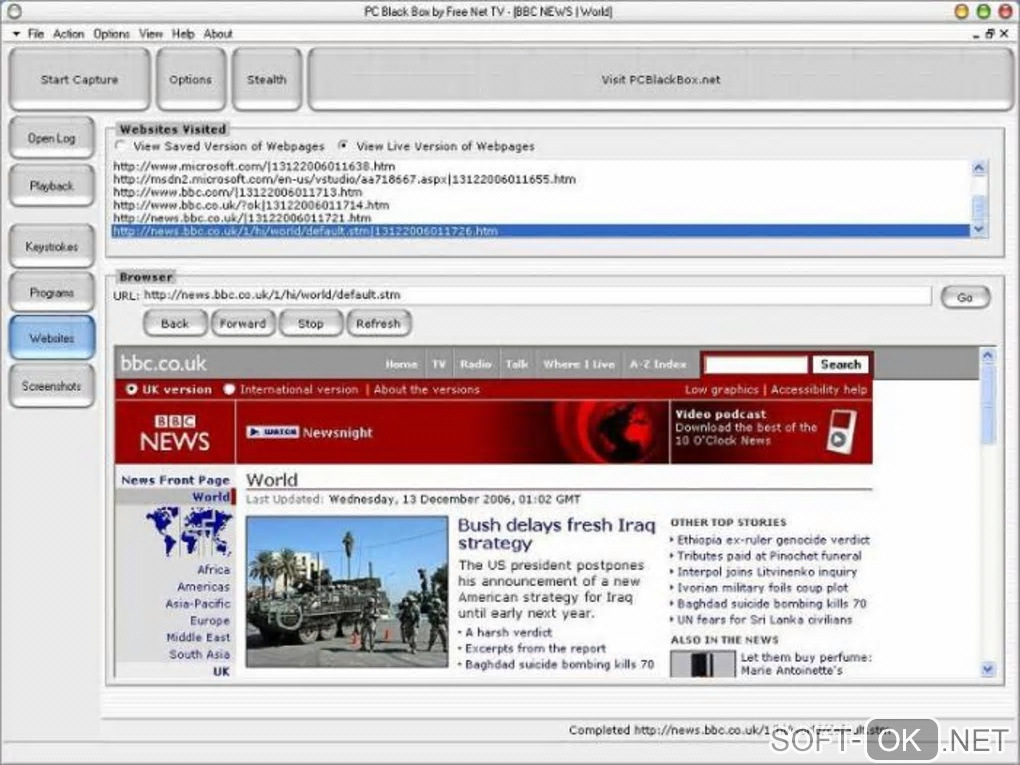The width and height of the screenshot is (1020, 765).
Task: Open Africa region link
Action: click(x=214, y=570)
